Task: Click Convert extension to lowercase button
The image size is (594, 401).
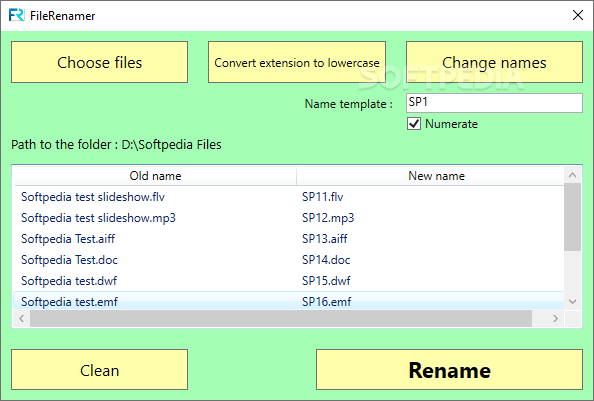Action: (x=297, y=62)
